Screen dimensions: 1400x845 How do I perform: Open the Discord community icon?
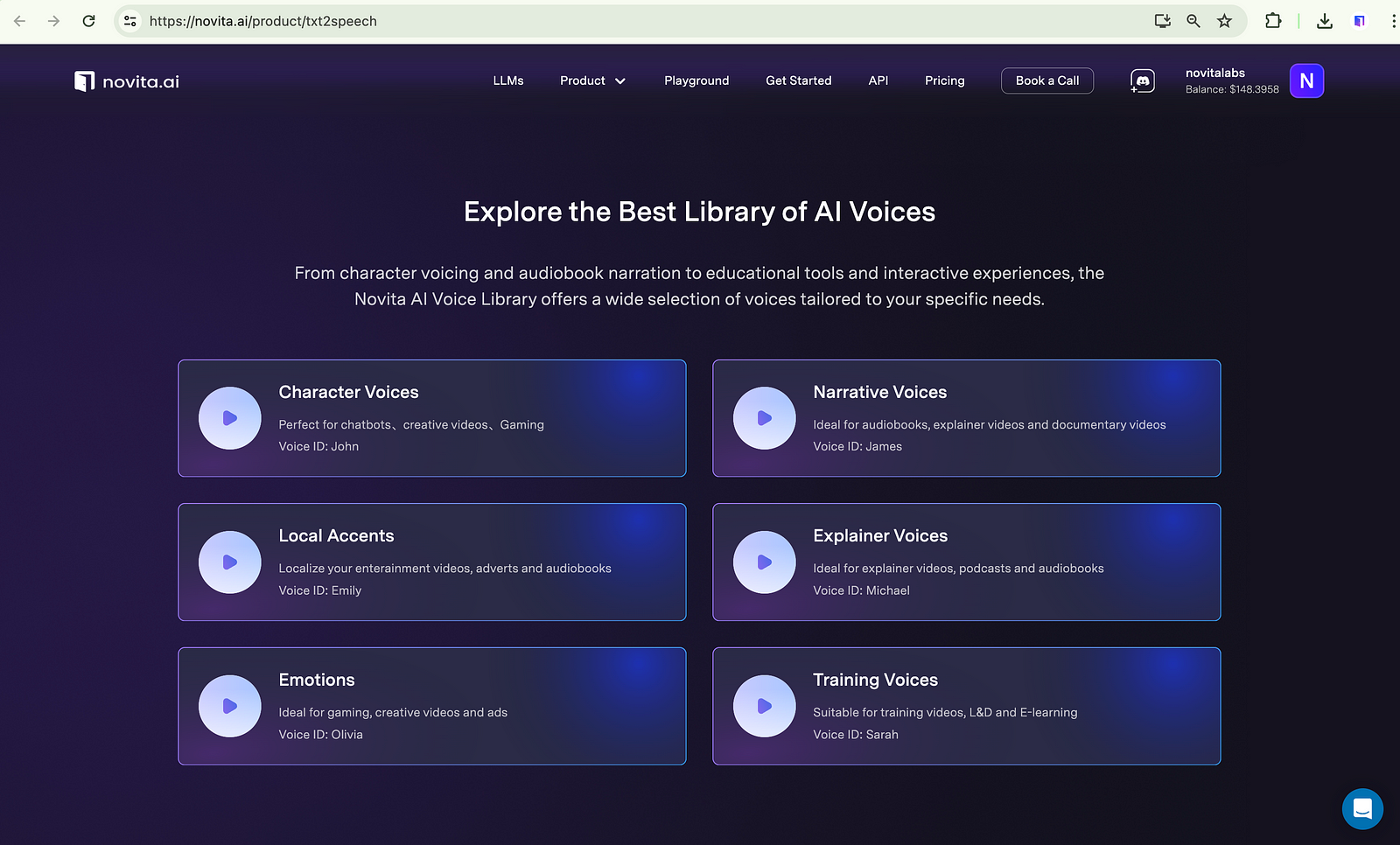coord(1142,81)
